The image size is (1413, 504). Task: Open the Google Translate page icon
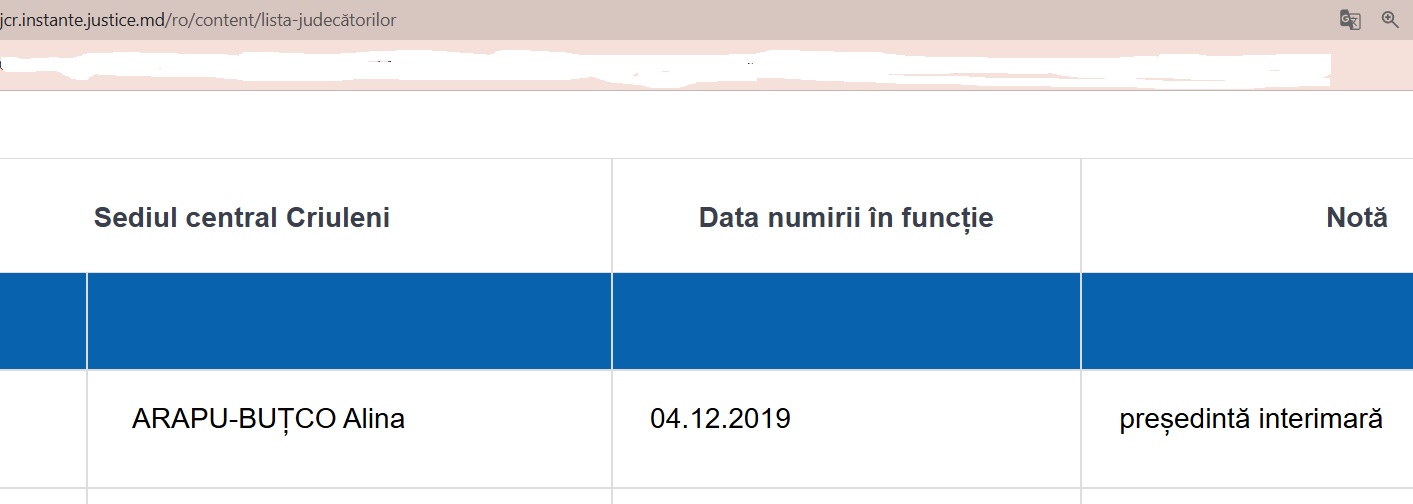tap(1350, 20)
